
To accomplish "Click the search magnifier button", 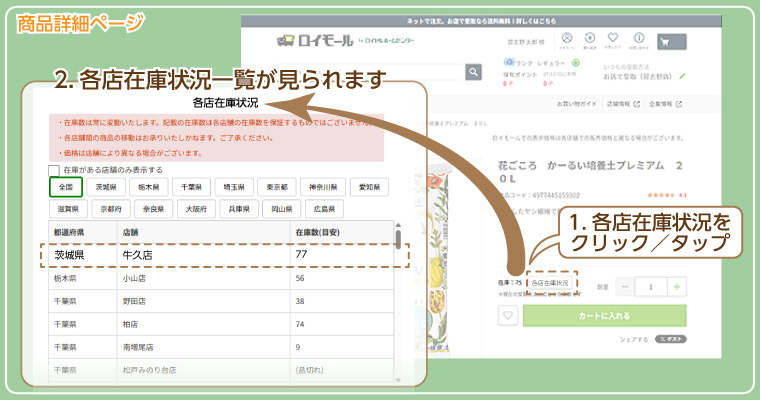I will coord(474,72).
